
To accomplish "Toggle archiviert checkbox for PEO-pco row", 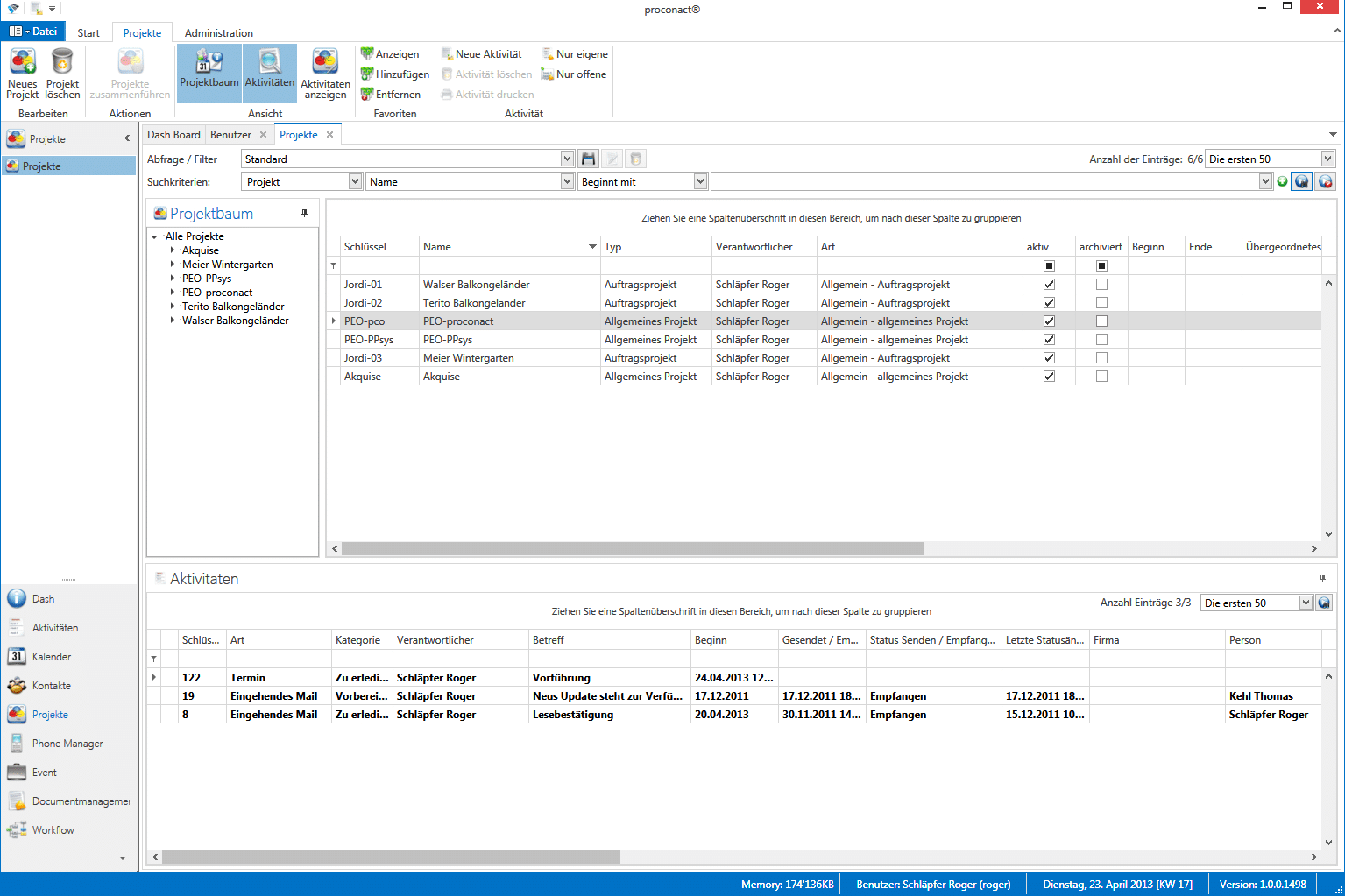I will pyautogui.click(x=1101, y=321).
